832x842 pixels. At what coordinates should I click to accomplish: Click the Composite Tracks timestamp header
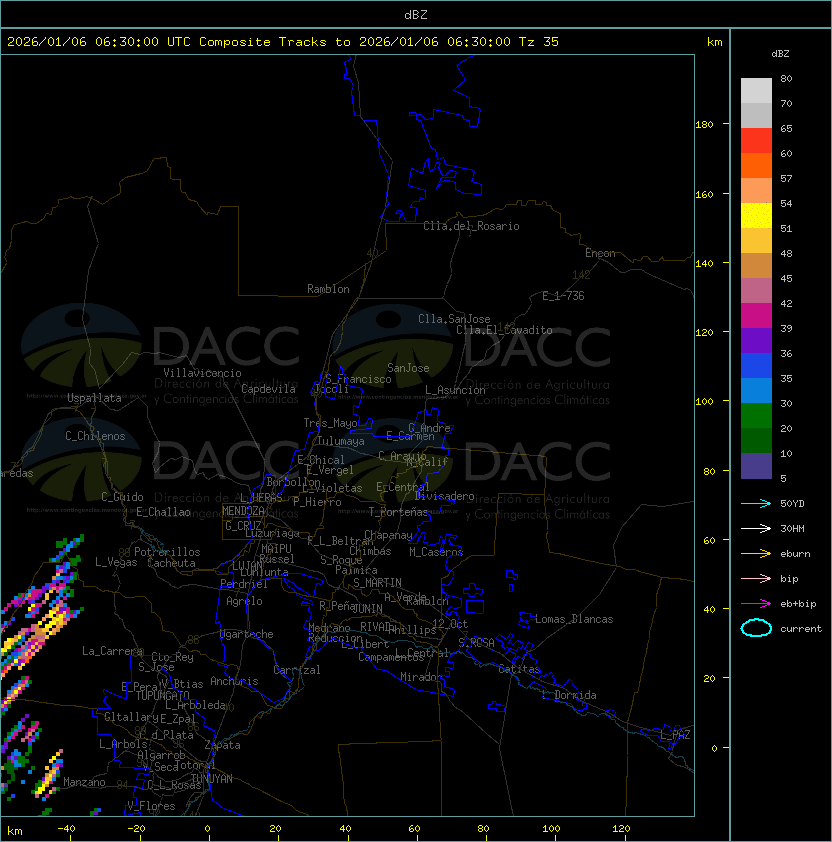pos(283,42)
